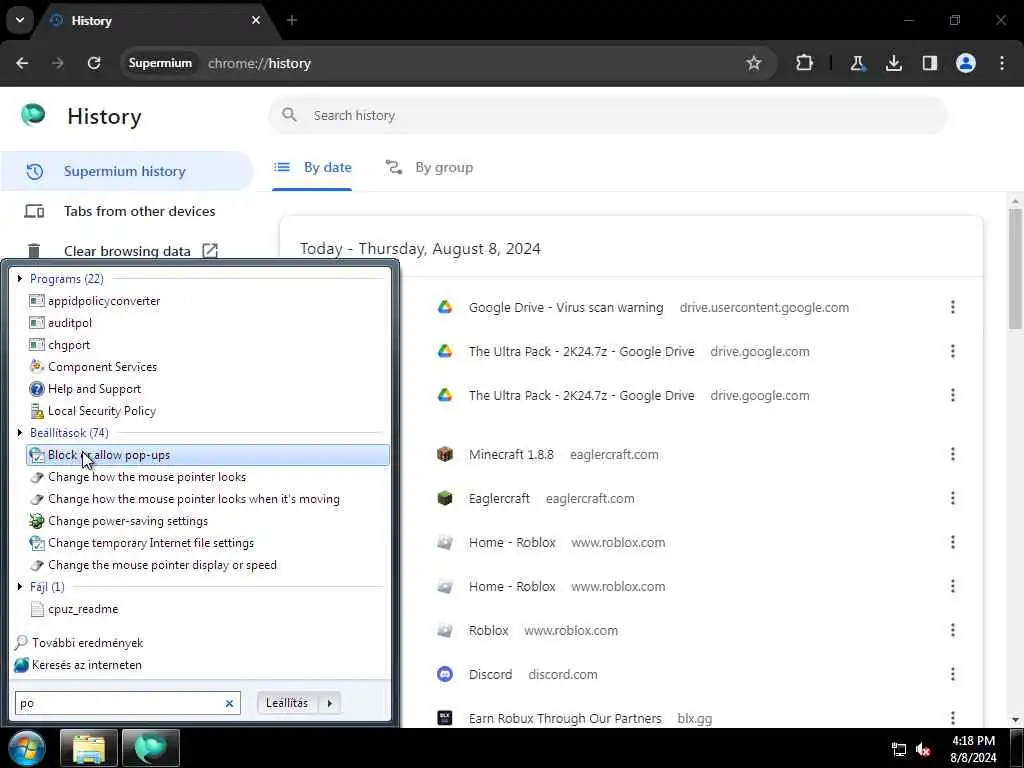This screenshot has height=768, width=1024.
Task: Switch to the By date tab
Action: point(312,168)
